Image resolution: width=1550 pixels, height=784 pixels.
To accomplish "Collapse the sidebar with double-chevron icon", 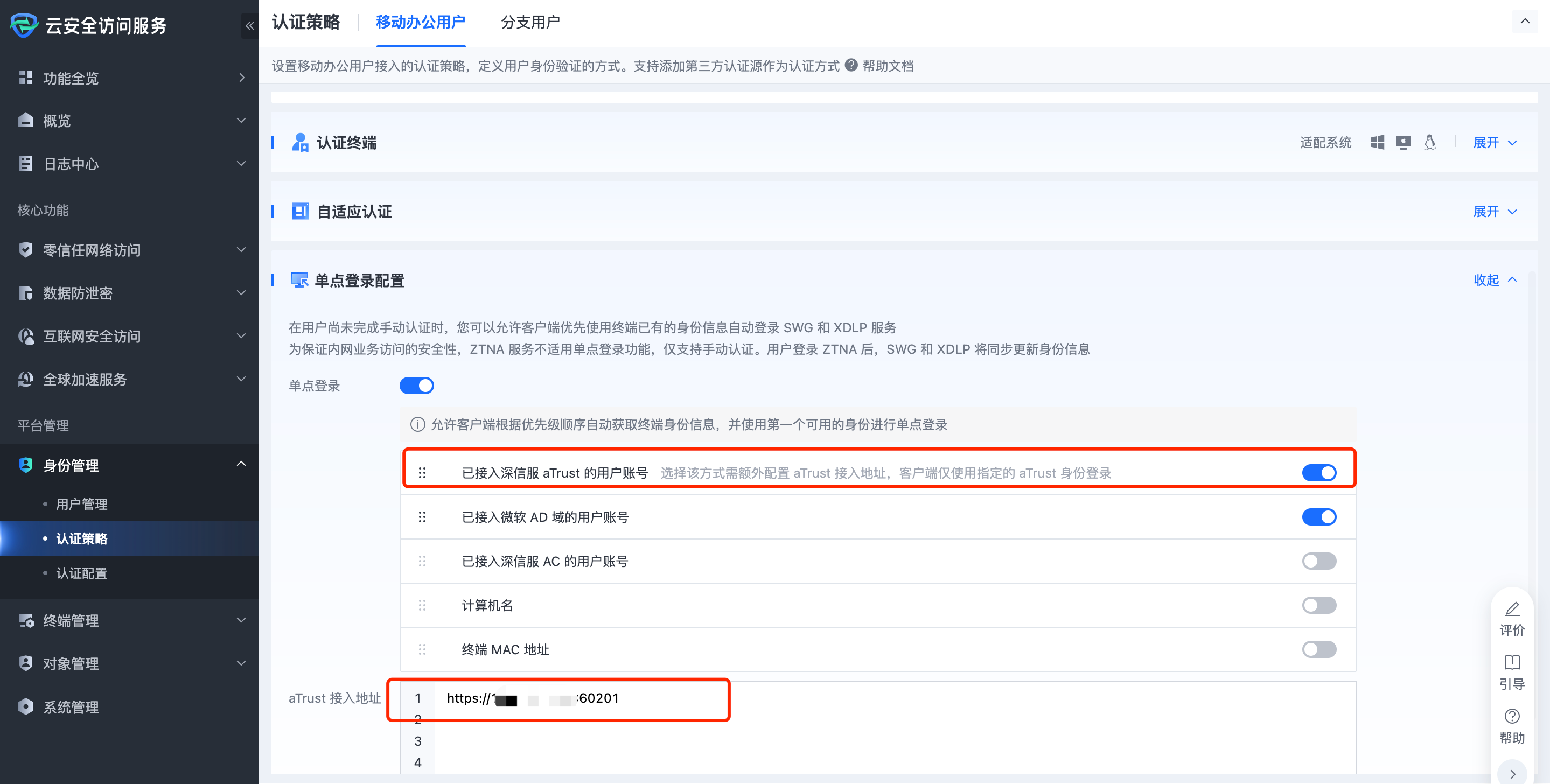I will coord(249,25).
